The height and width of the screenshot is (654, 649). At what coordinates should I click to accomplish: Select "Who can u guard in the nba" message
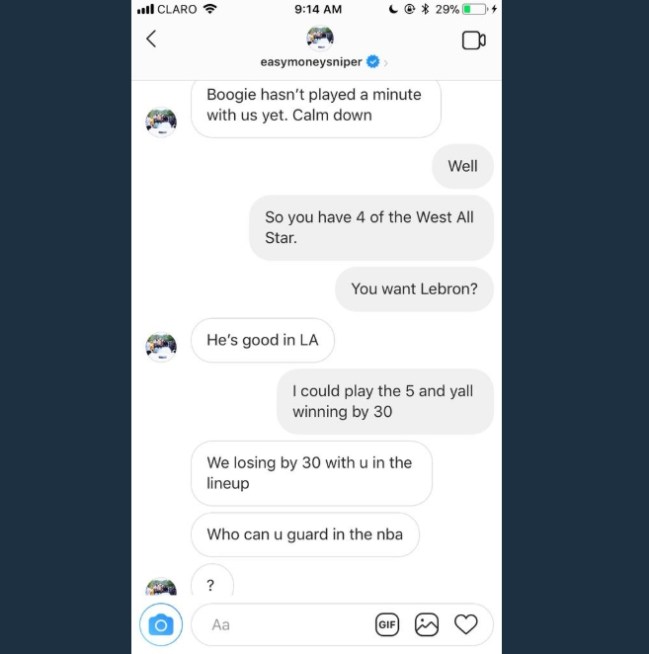[305, 534]
